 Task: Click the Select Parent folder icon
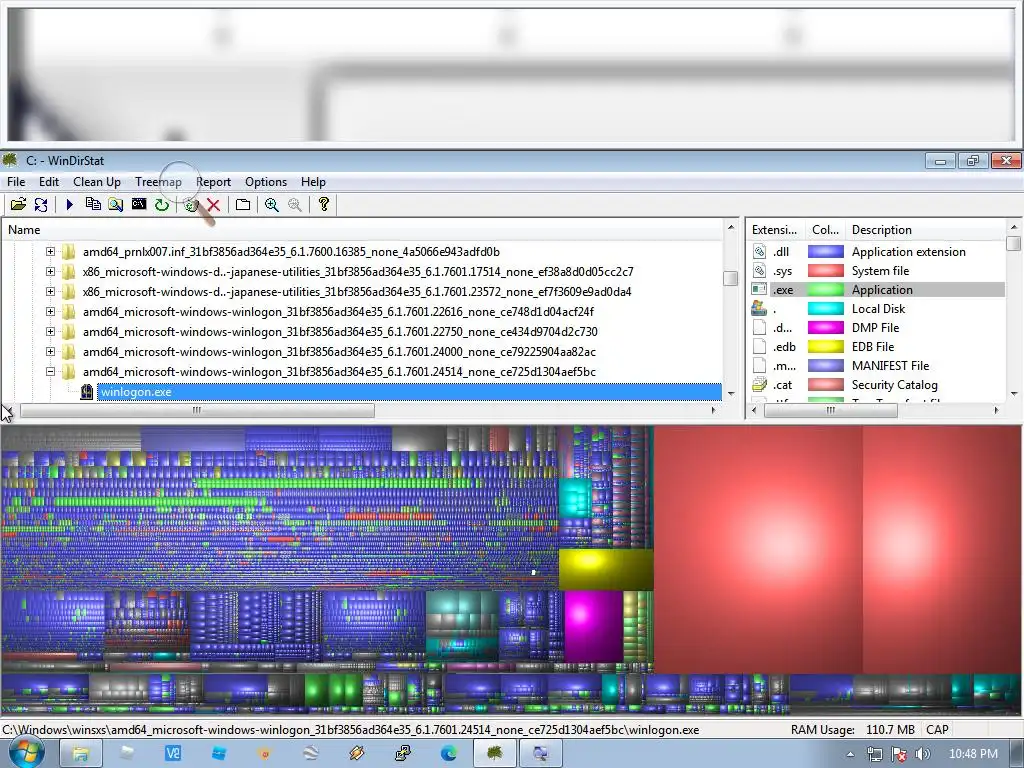243,204
